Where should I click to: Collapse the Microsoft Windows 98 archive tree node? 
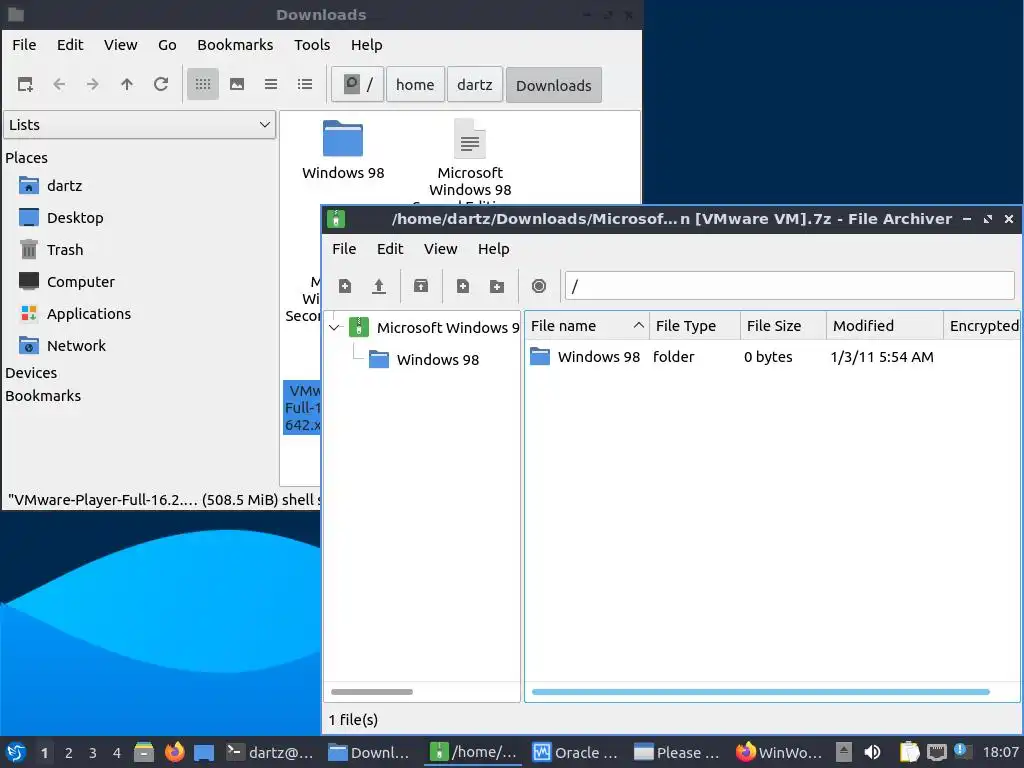pyautogui.click(x=335, y=327)
